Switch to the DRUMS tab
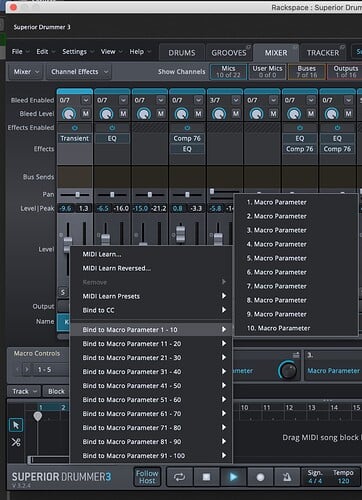The image size is (362, 500). coord(182,53)
